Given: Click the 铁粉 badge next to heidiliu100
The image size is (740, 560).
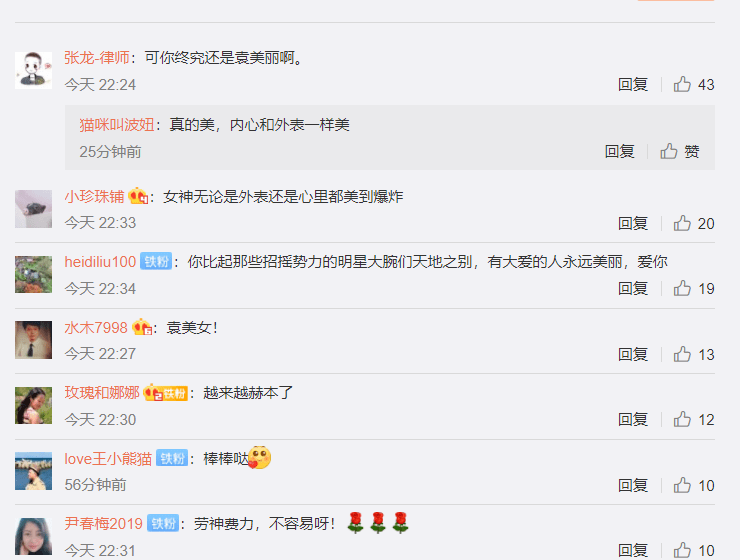Looking at the screenshot, I should coord(156,262).
